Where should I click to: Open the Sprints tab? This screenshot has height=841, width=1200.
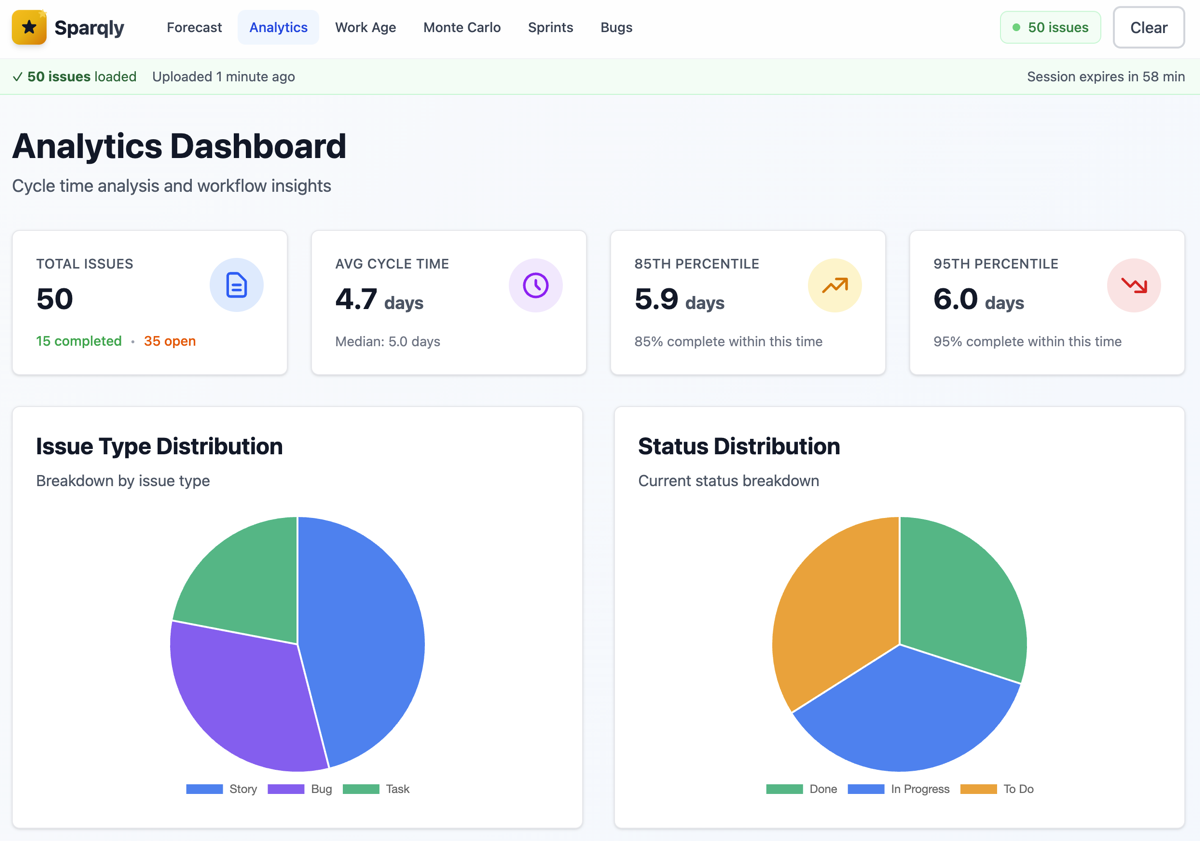pyautogui.click(x=550, y=28)
